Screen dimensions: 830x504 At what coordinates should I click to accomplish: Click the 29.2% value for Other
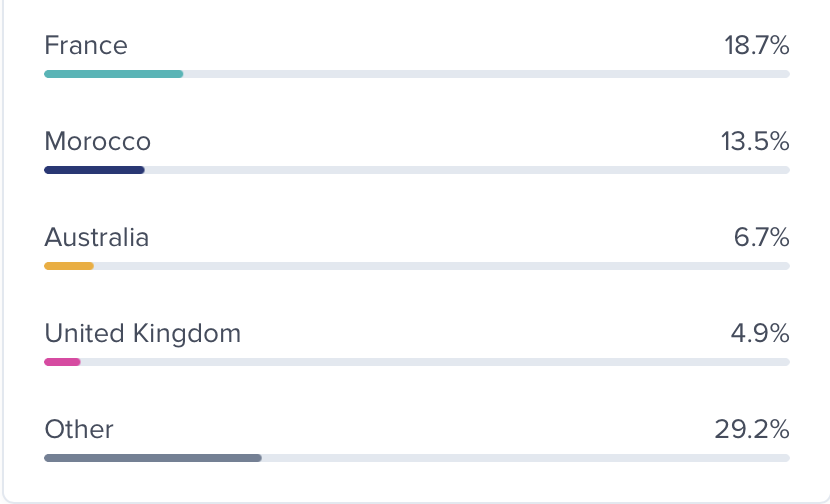pyautogui.click(x=751, y=430)
